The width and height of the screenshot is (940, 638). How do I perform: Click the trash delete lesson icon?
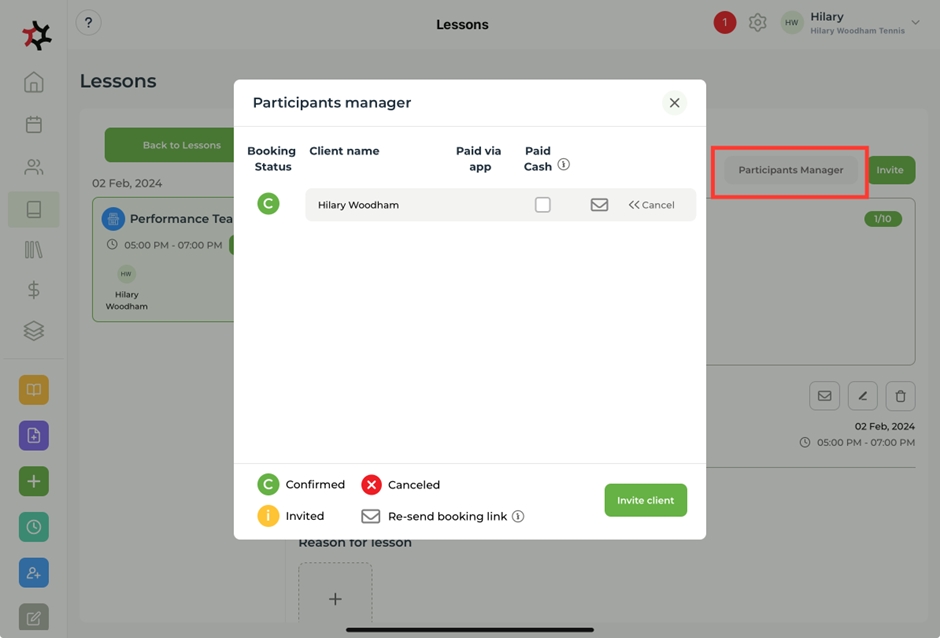(900, 396)
